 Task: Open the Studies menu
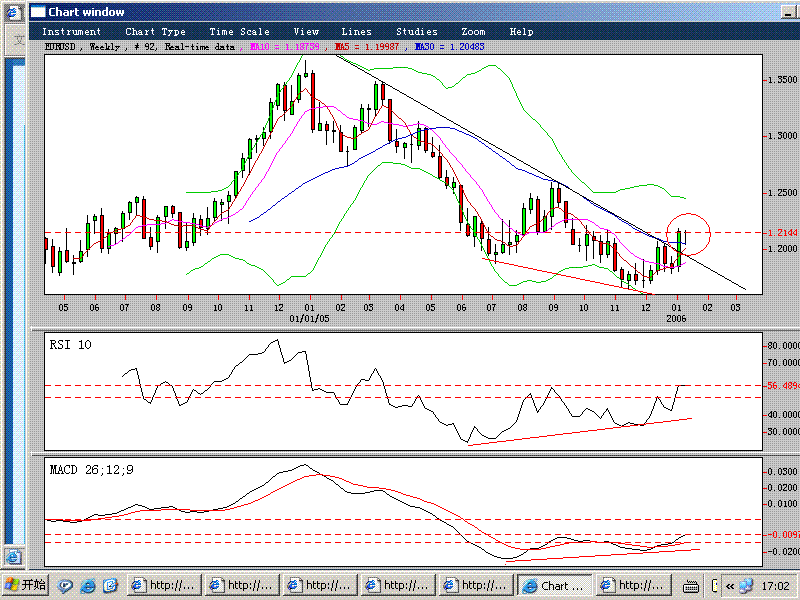(416, 32)
